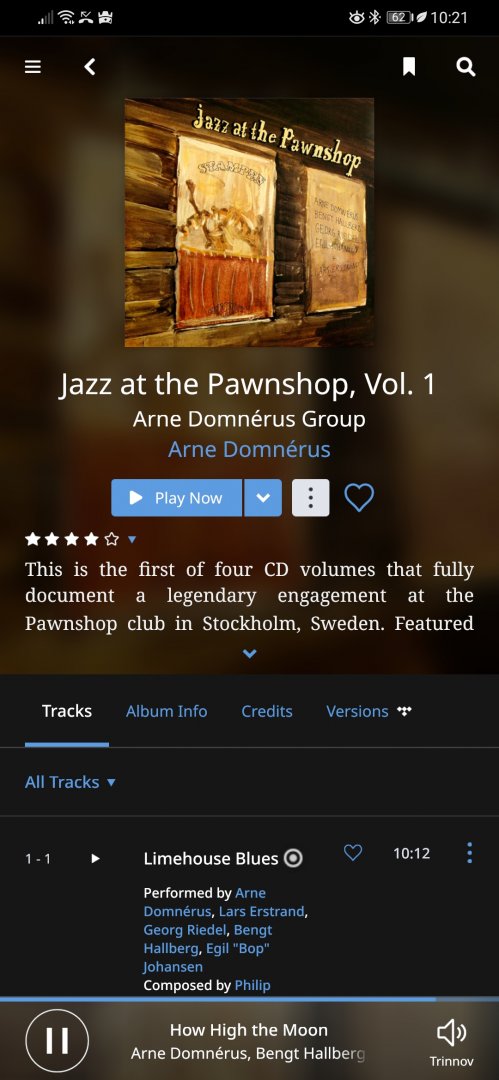The image size is (499, 1080).
Task: Tap the bookmark icon
Action: pyautogui.click(x=409, y=67)
